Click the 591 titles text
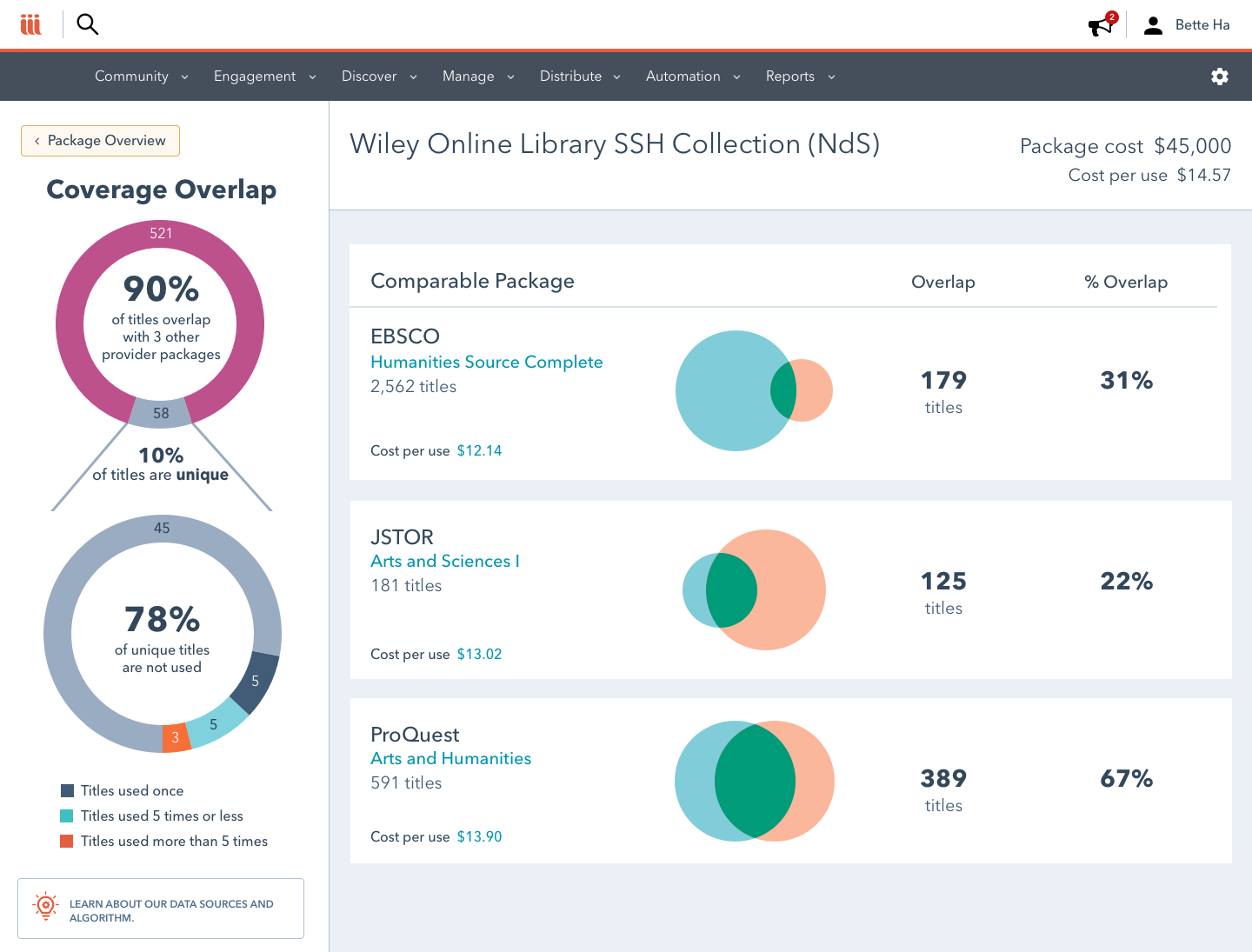 [406, 782]
